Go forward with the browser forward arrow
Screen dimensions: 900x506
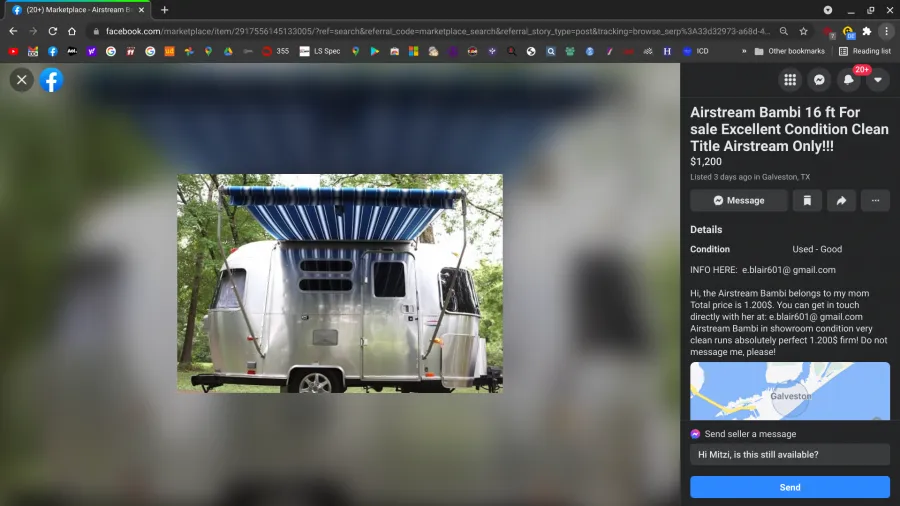[x=33, y=31]
